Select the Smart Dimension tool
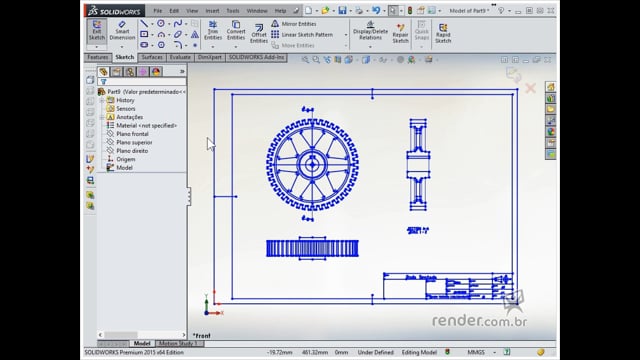The width and height of the screenshot is (640, 360). click(122, 31)
